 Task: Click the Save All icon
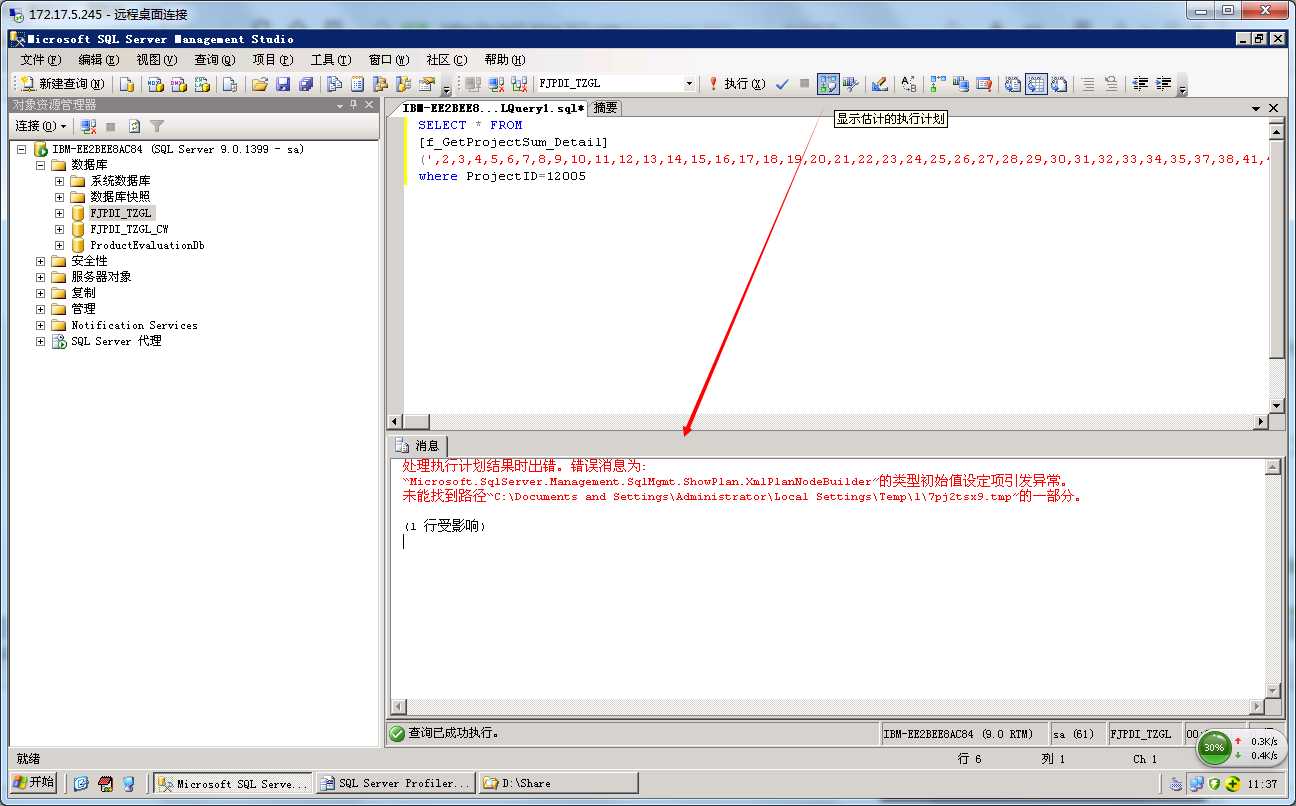point(306,84)
